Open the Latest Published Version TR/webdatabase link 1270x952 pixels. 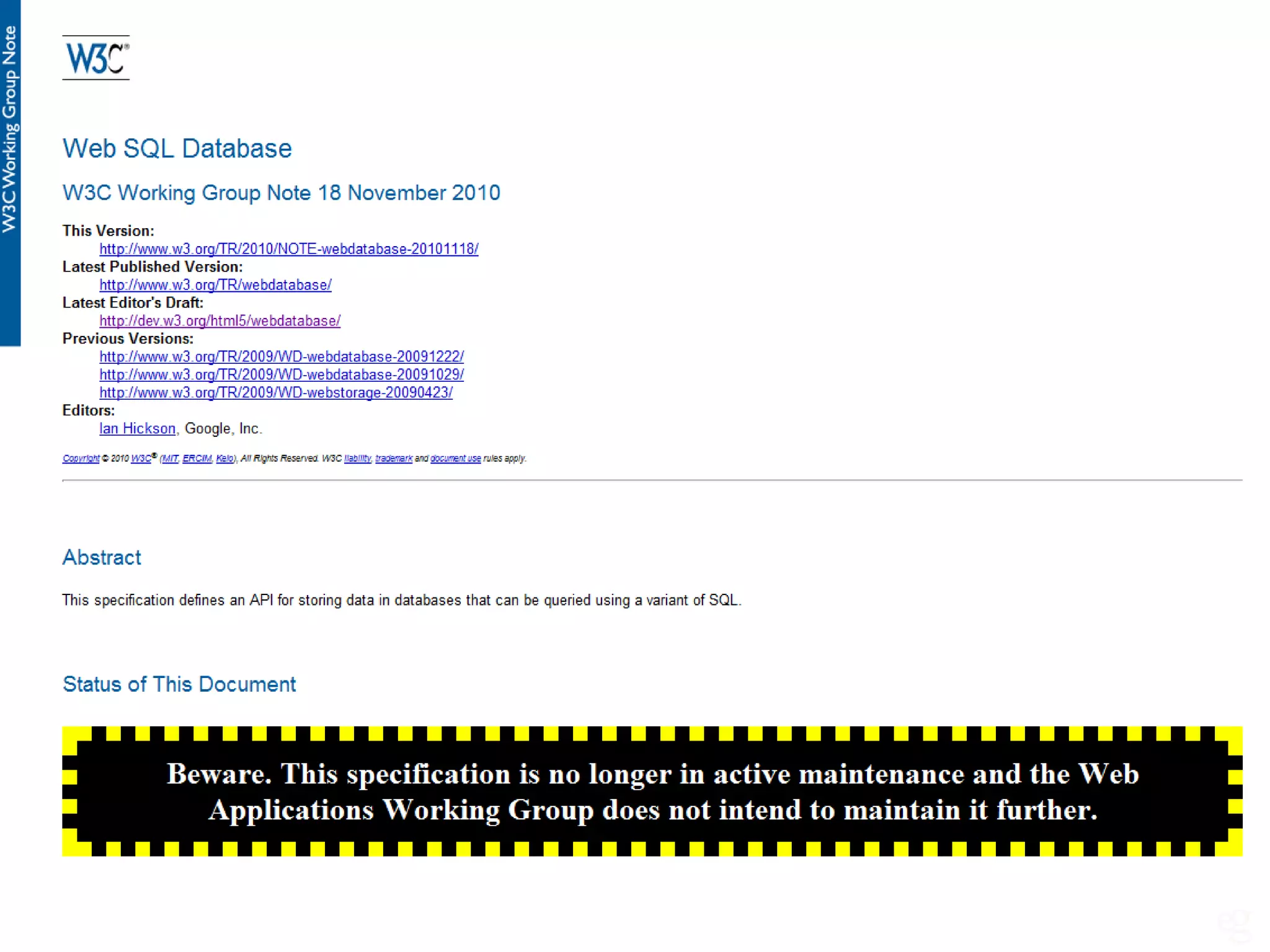click(215, 285)
